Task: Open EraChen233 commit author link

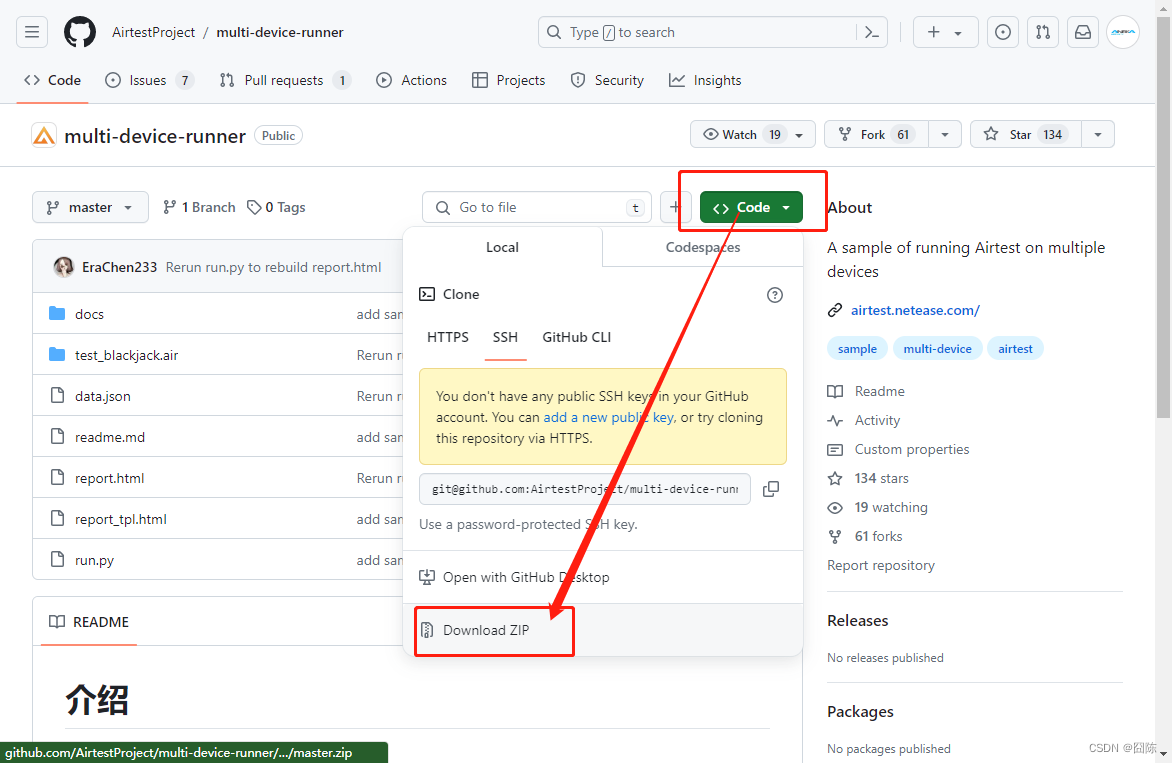Action: click(x=120, y=267)
